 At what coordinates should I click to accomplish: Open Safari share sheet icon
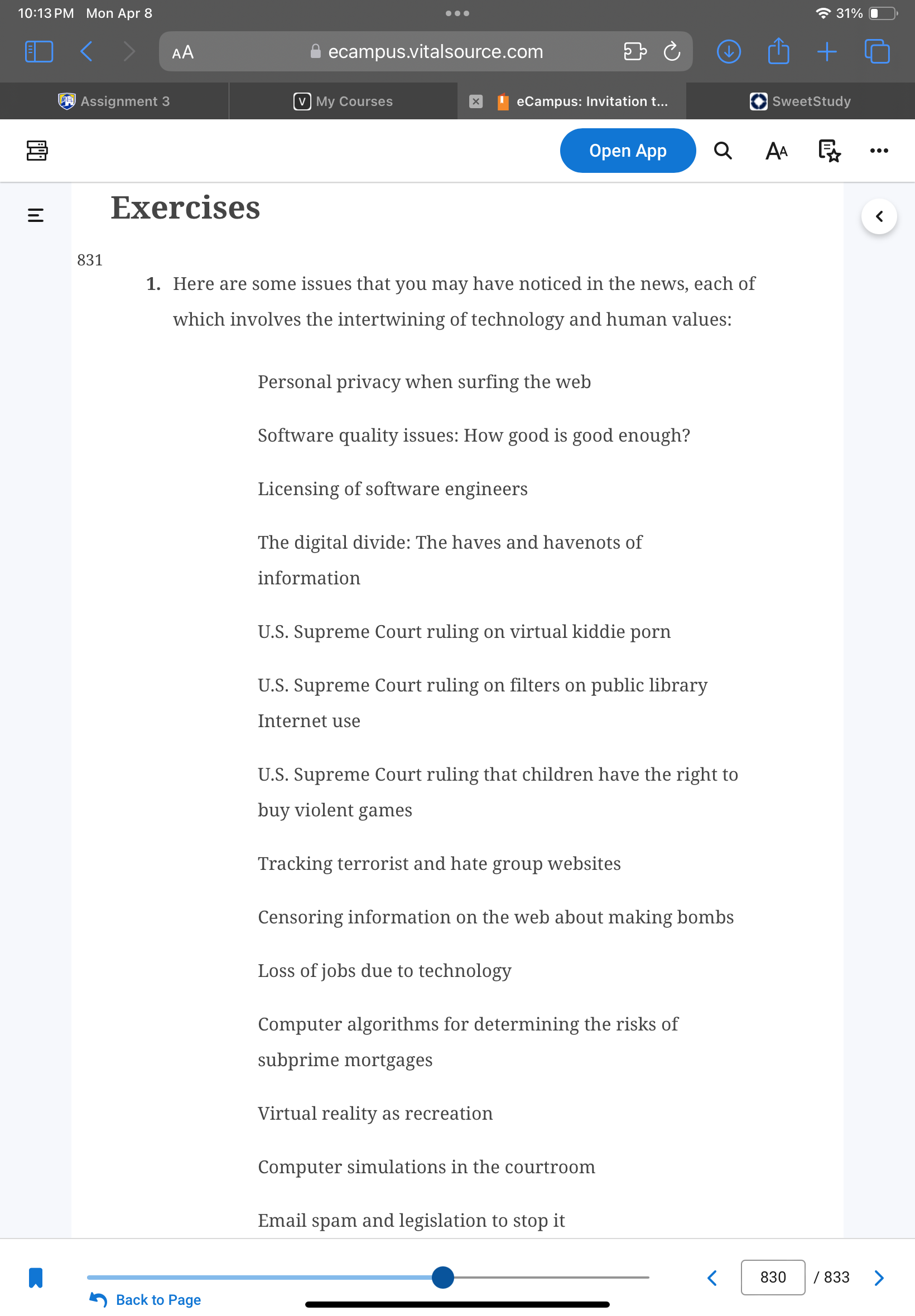point(778,51)
